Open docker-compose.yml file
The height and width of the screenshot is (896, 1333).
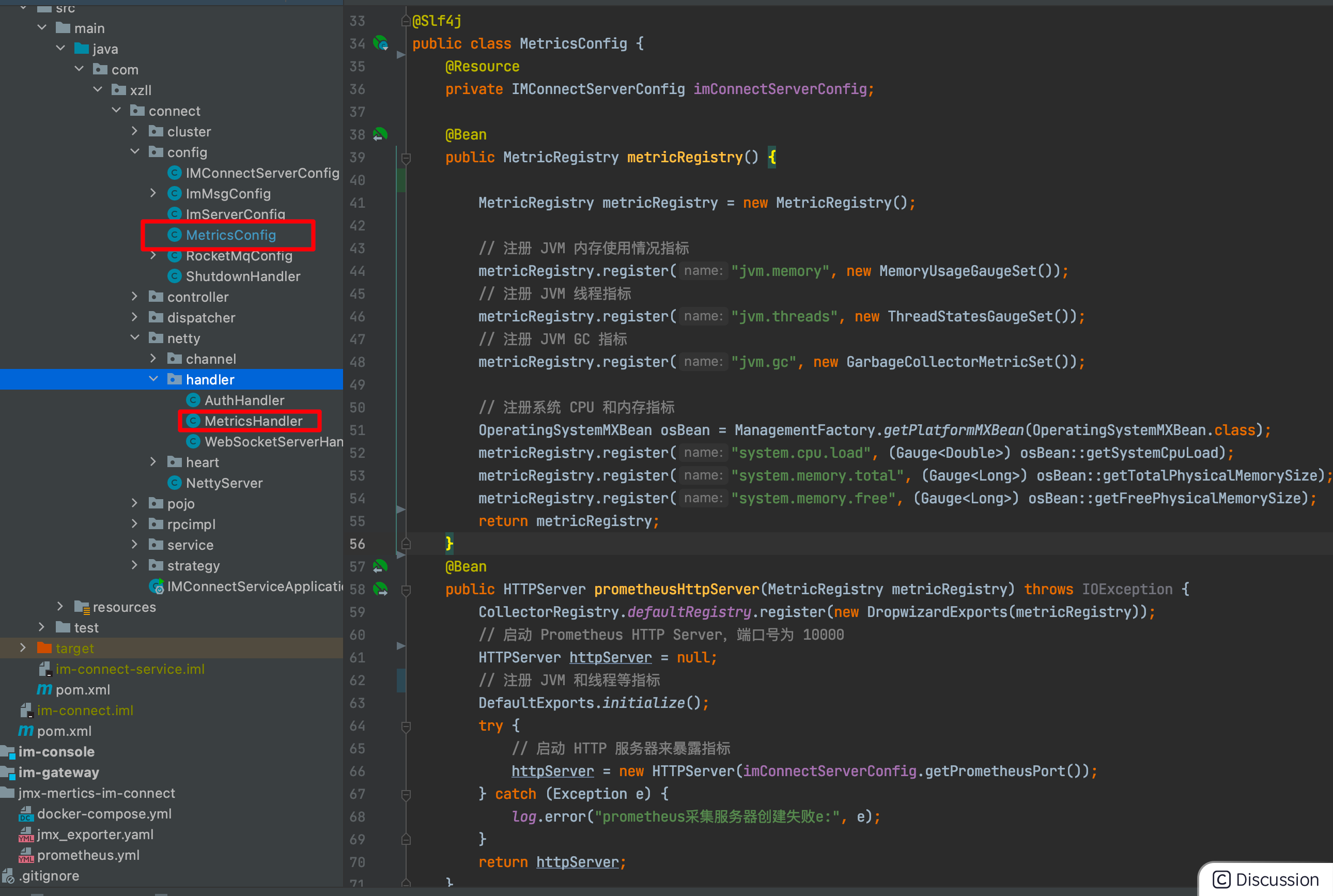(x=104, y=814)
